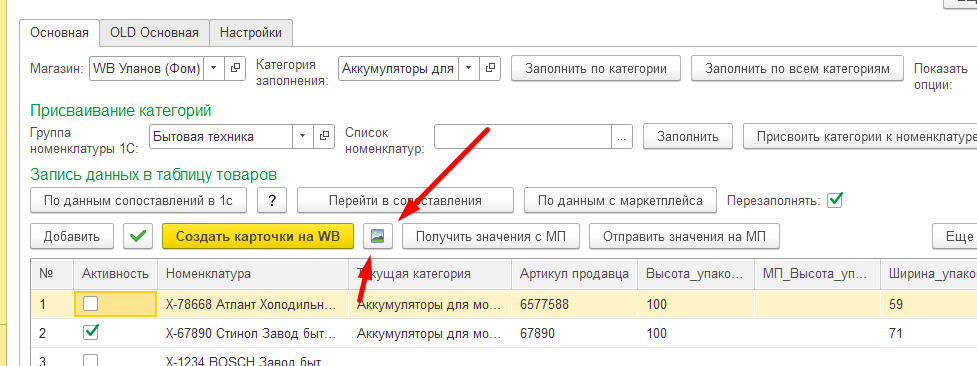Open the Магазин field's form icon

tap(235, 69)
